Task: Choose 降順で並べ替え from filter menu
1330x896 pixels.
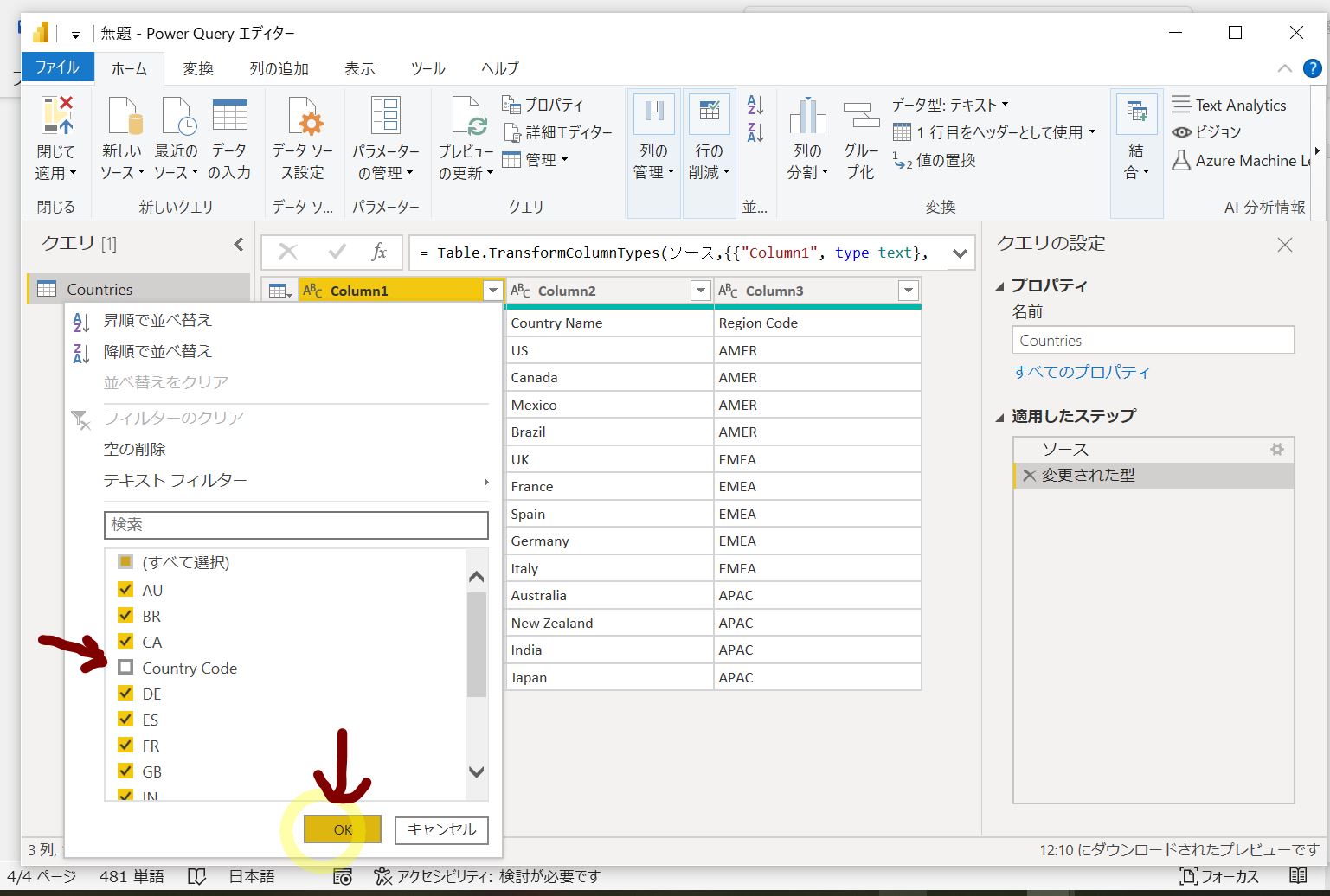Action: point(157,351)
